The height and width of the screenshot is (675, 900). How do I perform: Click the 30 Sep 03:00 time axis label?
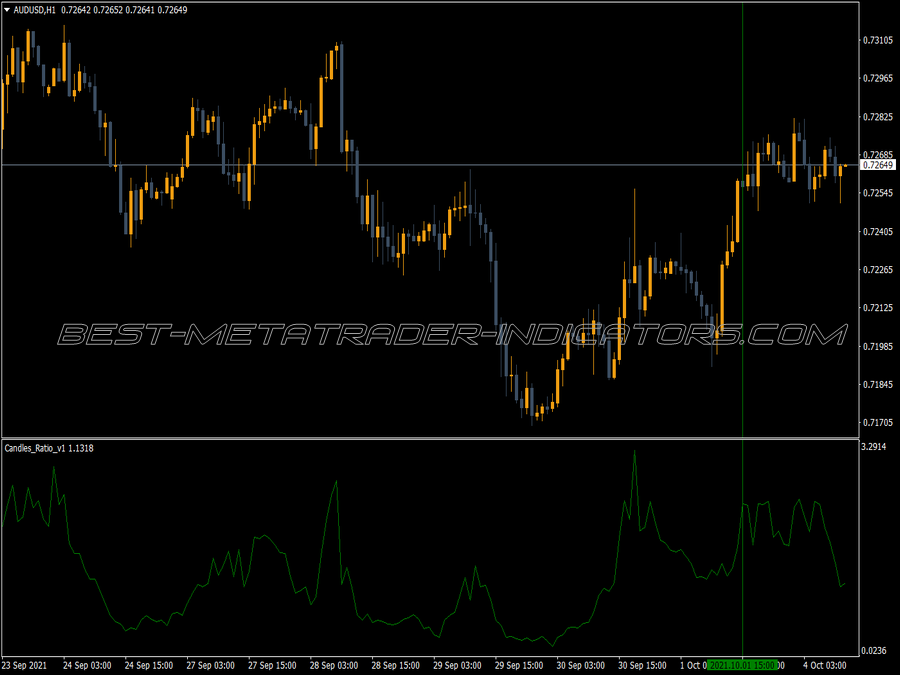point(580,665)
